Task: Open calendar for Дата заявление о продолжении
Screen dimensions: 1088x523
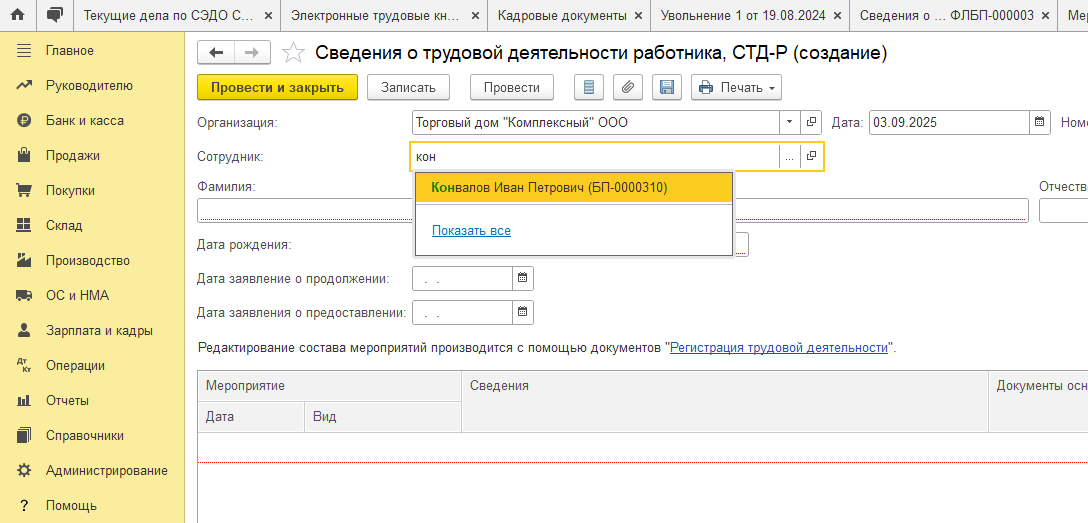Action: tap(523, 278)
